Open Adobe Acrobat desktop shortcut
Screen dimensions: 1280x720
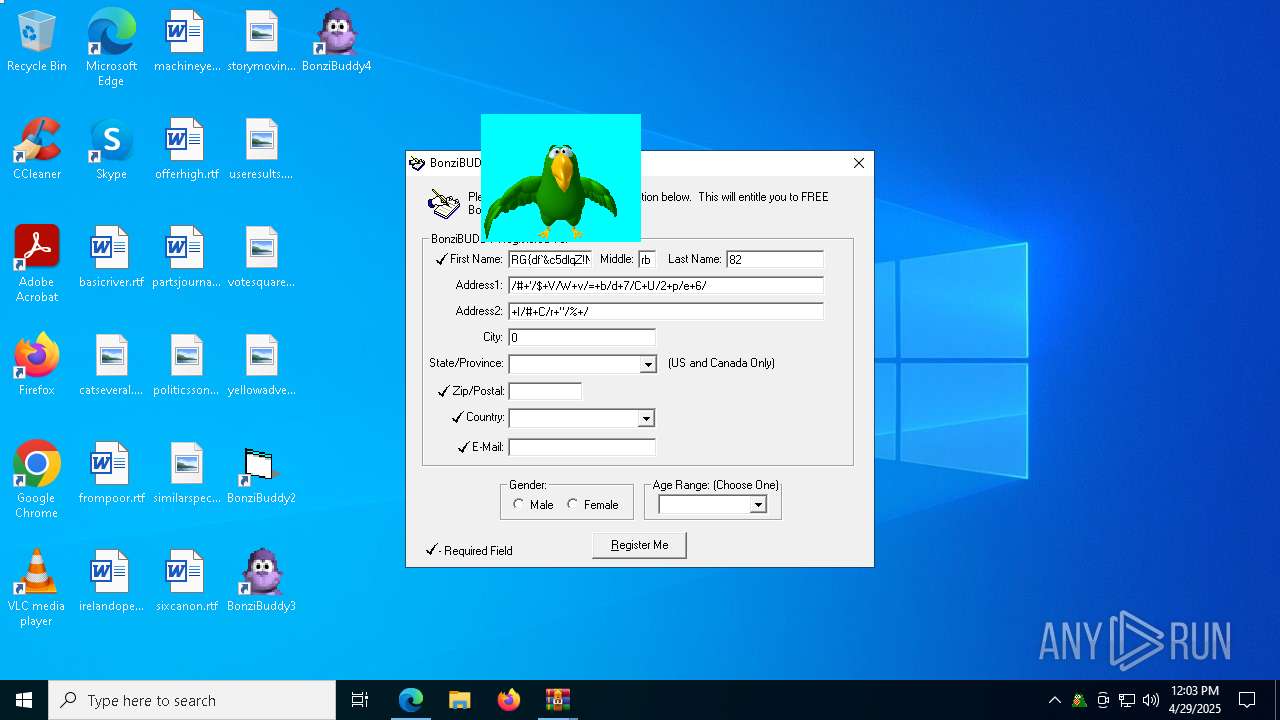tap(37, 264)
